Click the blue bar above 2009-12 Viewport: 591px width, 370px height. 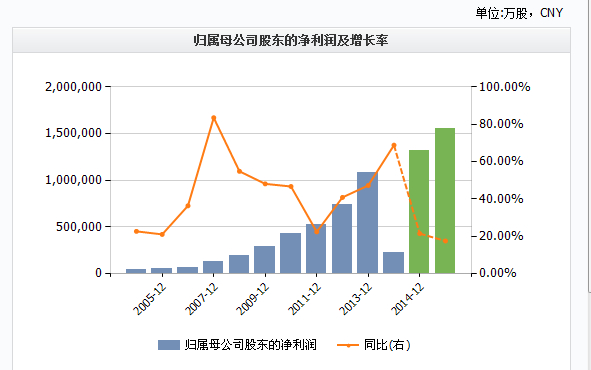pyautogui.click(x=264, y=260)
